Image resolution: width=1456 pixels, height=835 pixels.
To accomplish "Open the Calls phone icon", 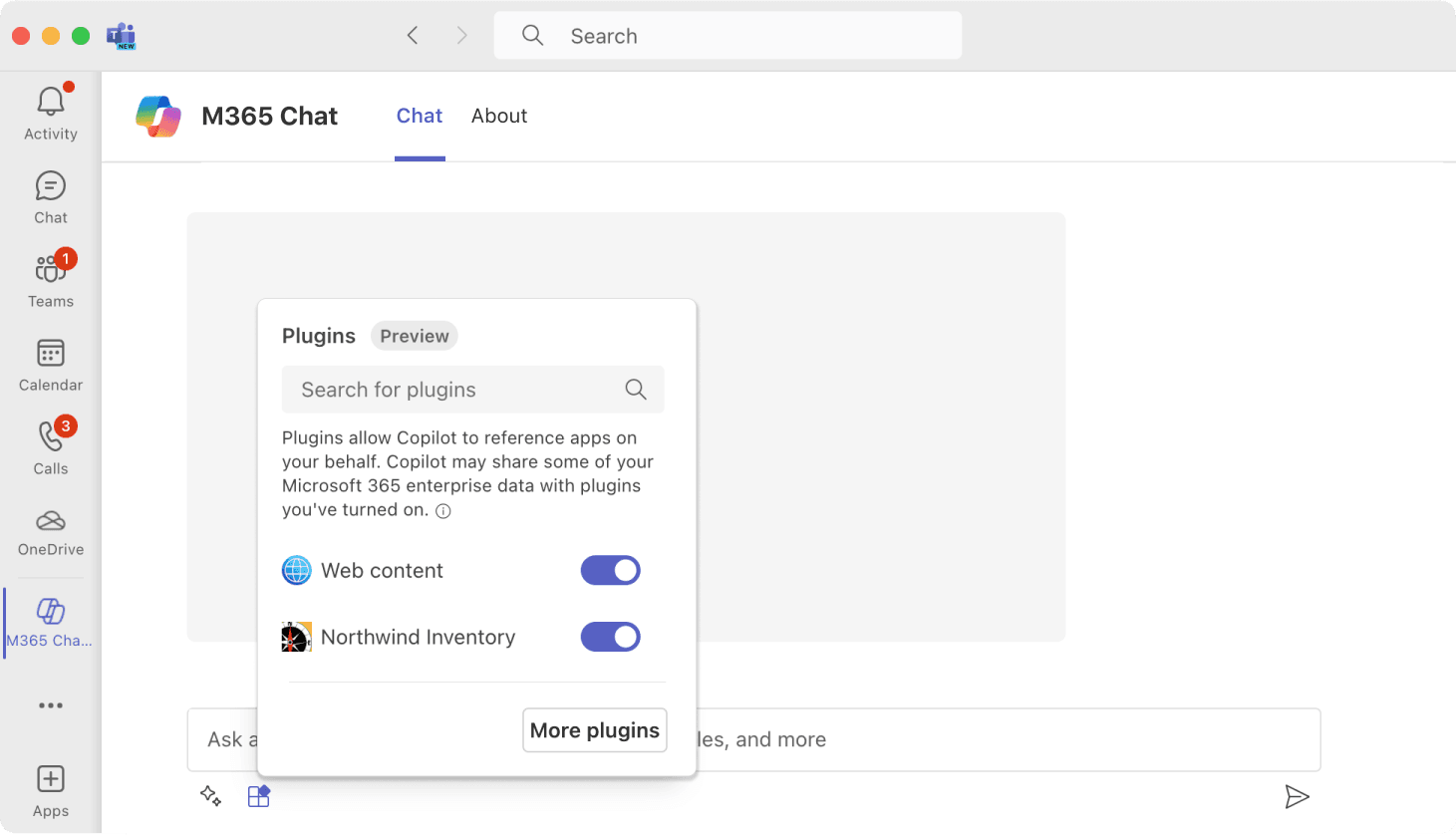I will (50, 437).
